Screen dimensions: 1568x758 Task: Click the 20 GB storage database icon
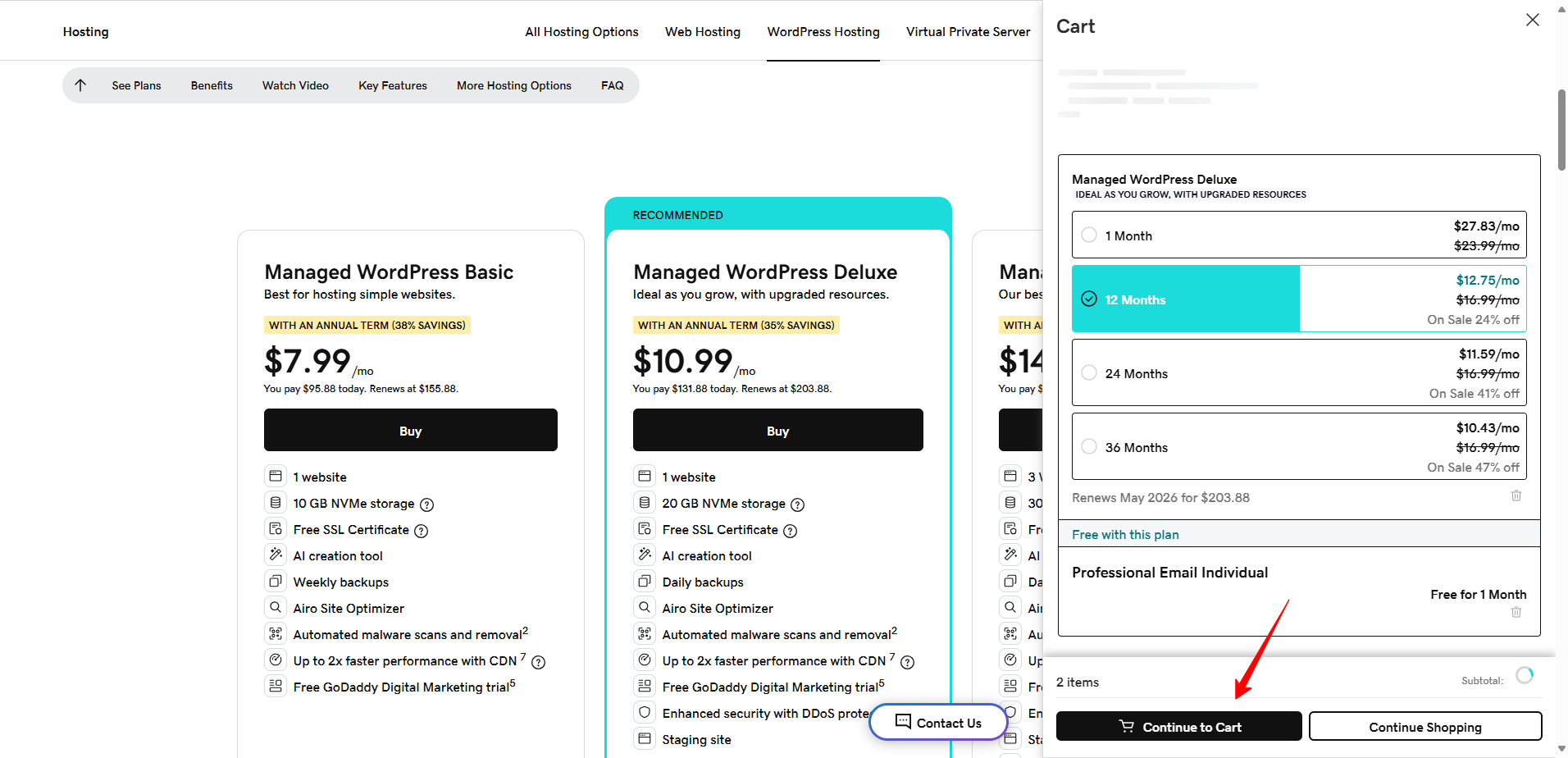click(x=645, y=502)
